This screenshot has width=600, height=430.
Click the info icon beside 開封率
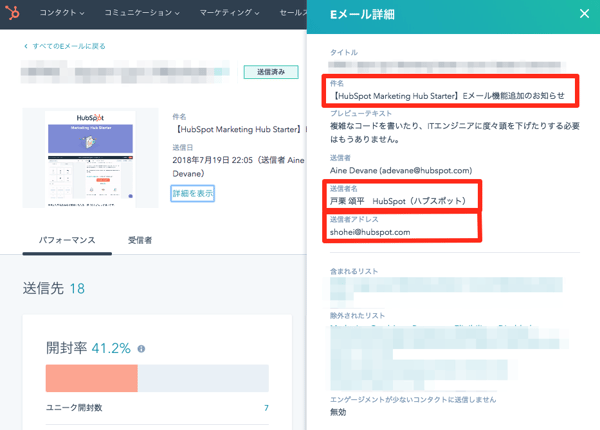click(141, 349)
